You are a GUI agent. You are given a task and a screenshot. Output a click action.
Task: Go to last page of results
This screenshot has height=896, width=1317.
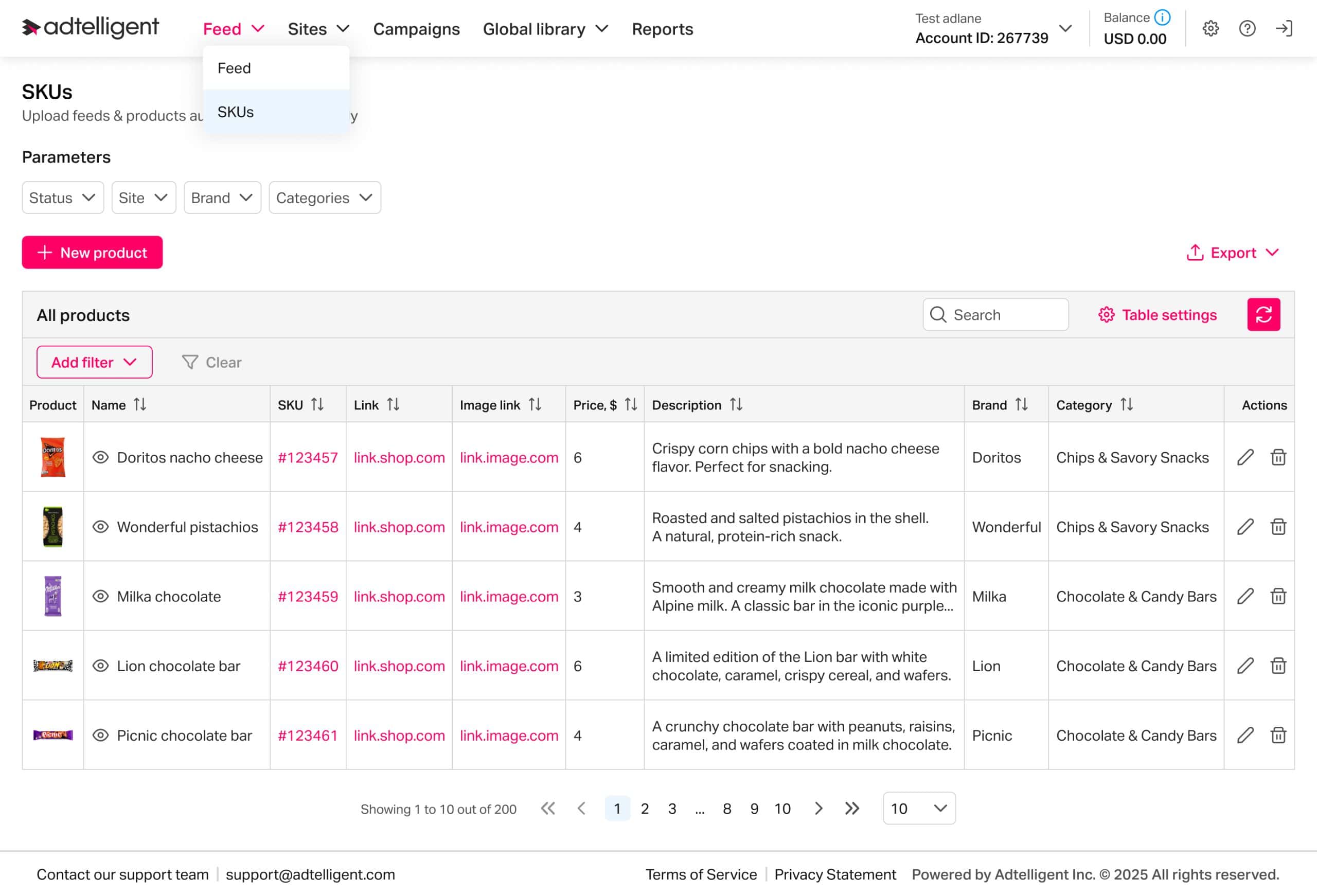coord(852,809)
